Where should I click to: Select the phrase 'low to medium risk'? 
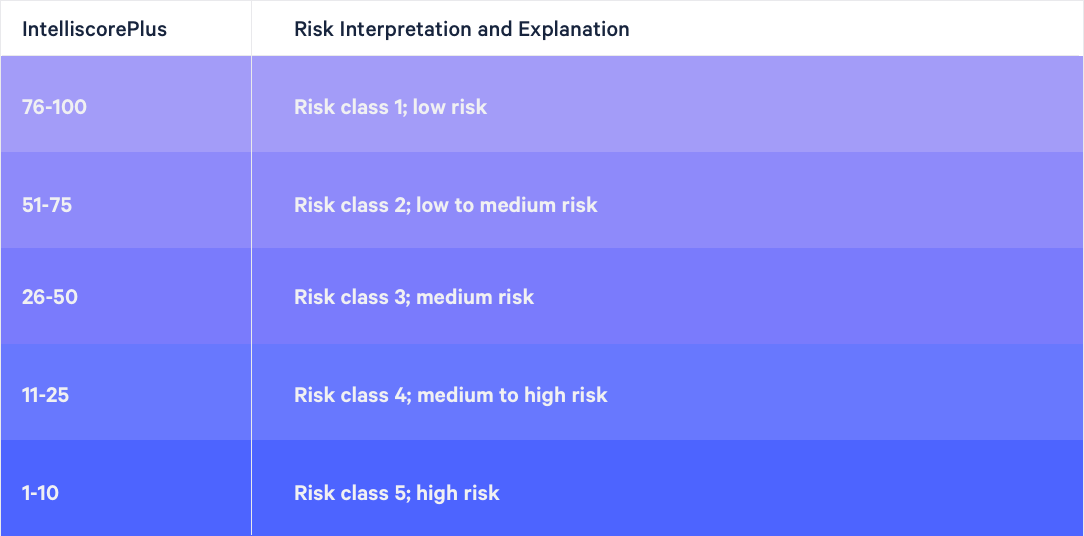point(507,205)
